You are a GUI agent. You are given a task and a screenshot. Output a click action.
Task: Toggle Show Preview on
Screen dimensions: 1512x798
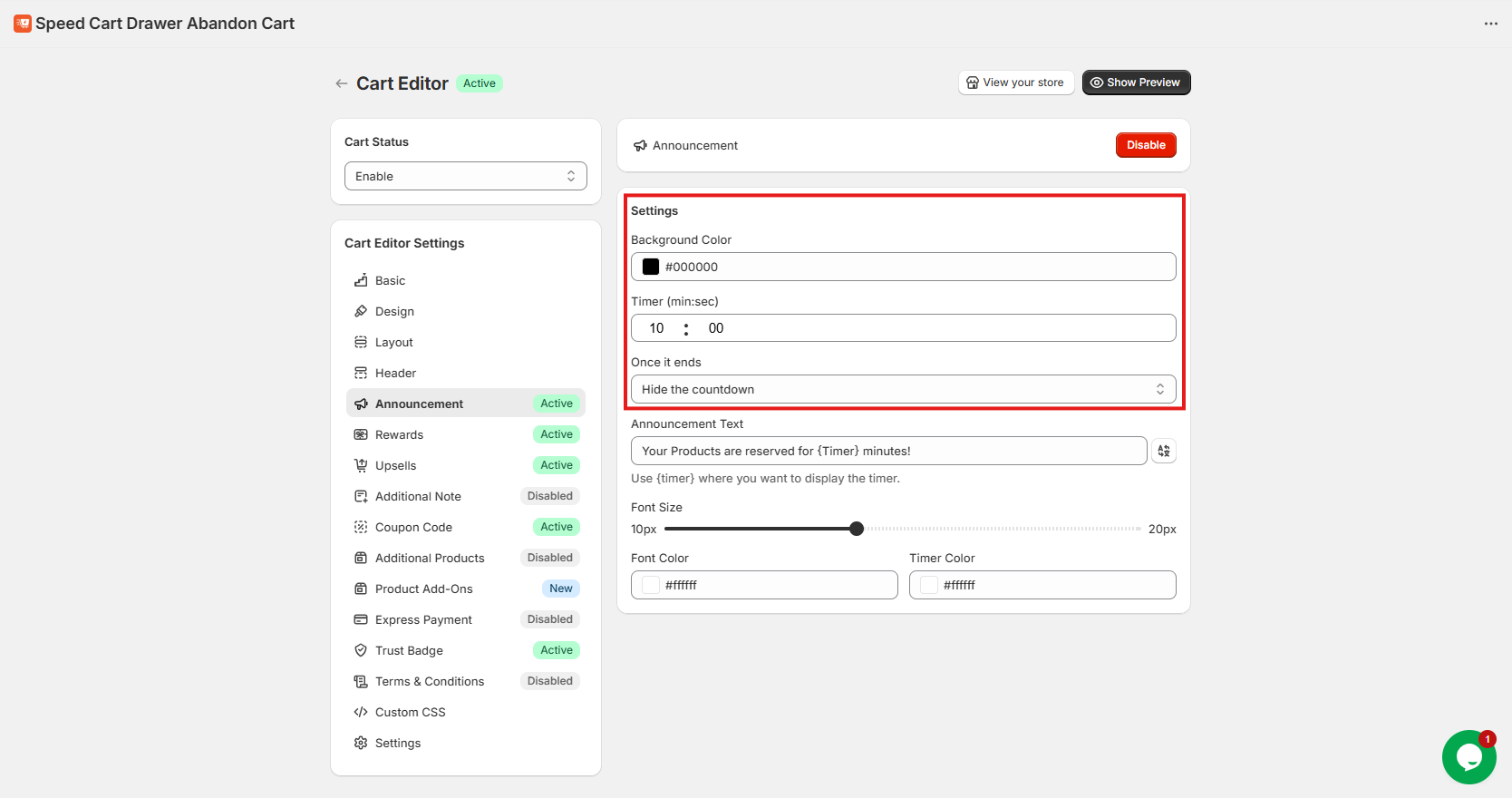[x=1136, y=83]
